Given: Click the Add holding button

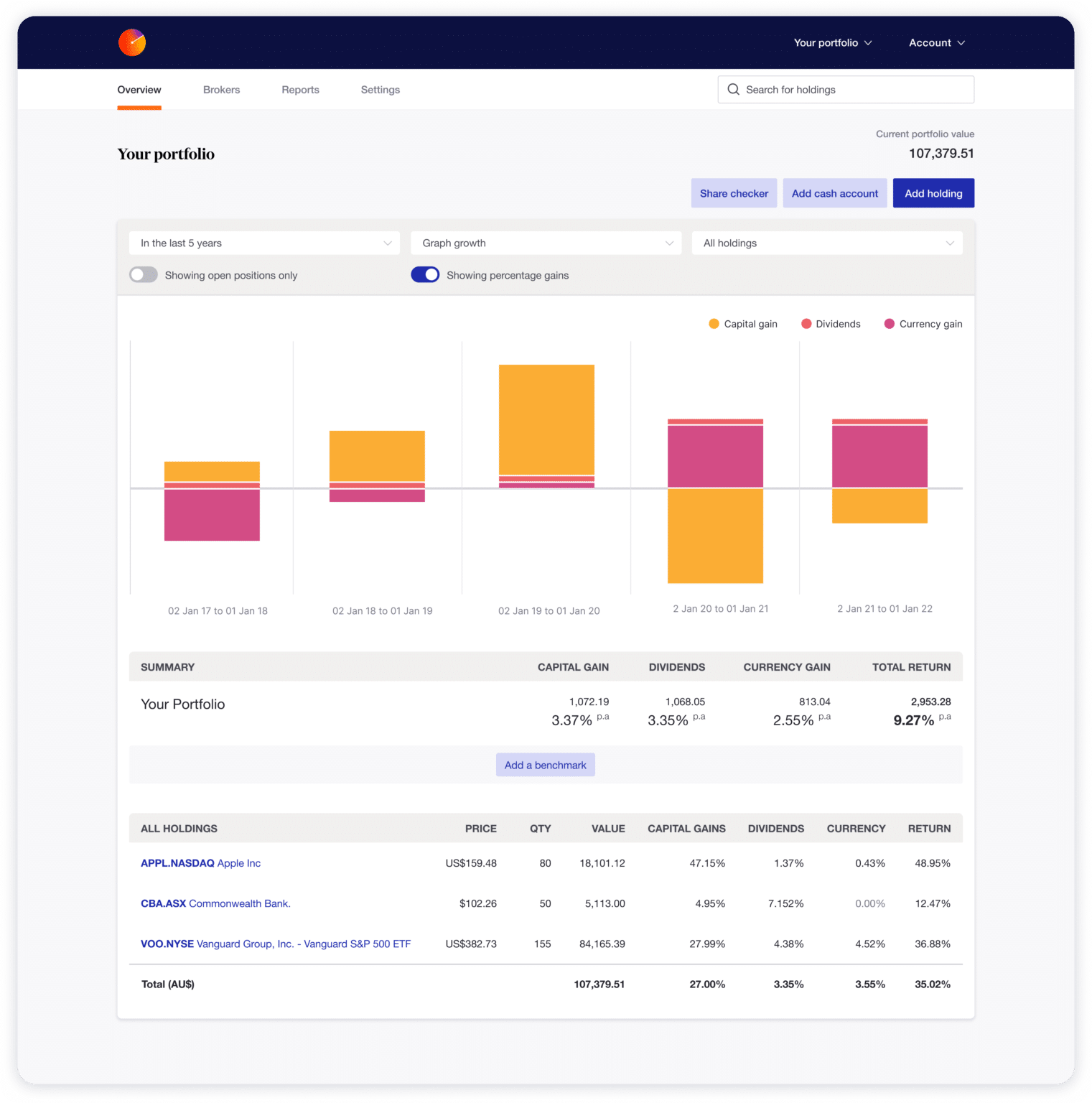Looking at the screenshot, I should pyautogui.click(x=933, y=192).
